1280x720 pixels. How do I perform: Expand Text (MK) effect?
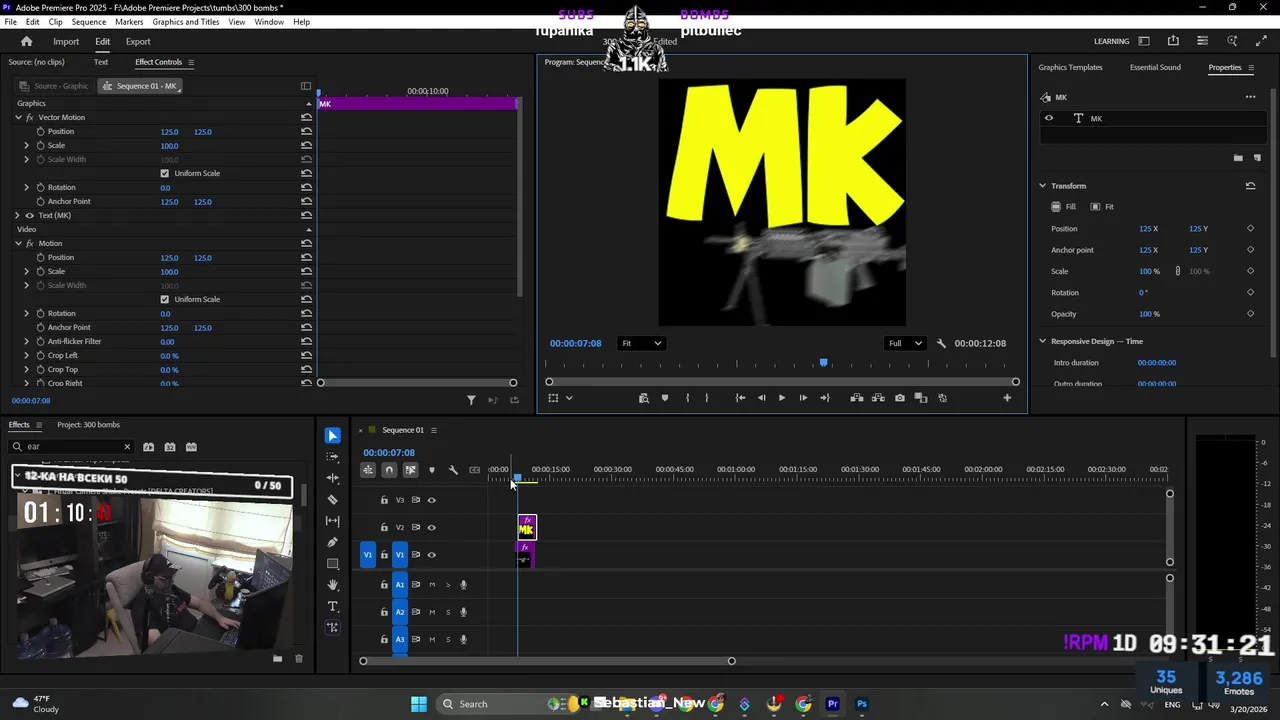tap(17, 215)
